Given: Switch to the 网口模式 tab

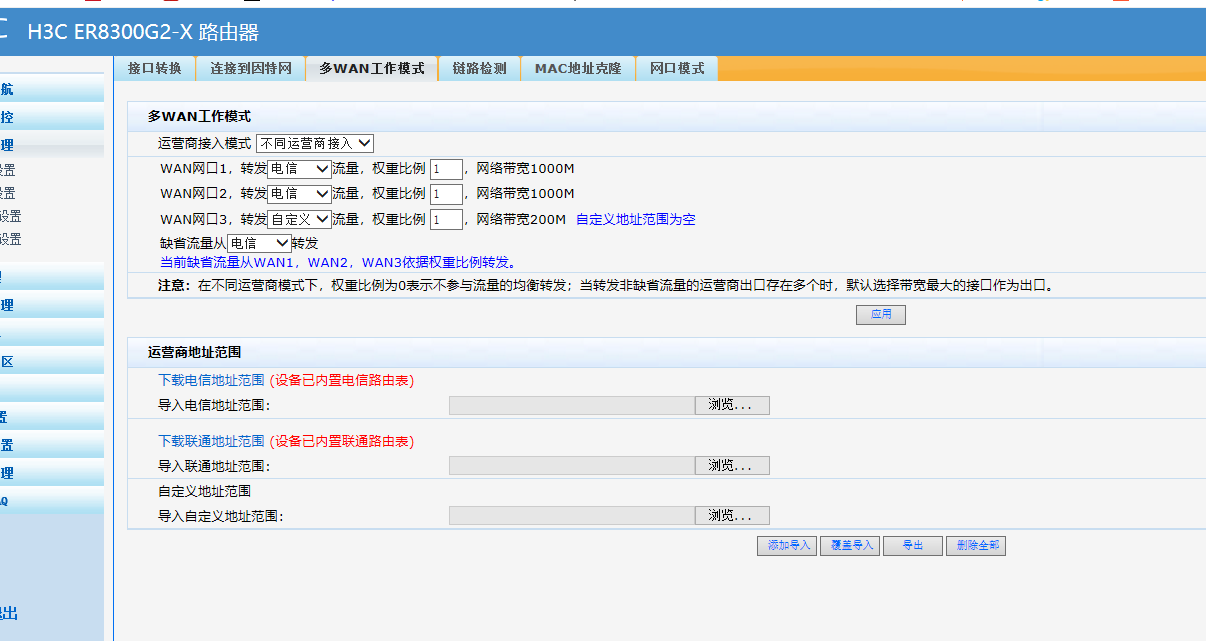Looking at the screenshot, I should pyautogui.click(x=677, y=68).
